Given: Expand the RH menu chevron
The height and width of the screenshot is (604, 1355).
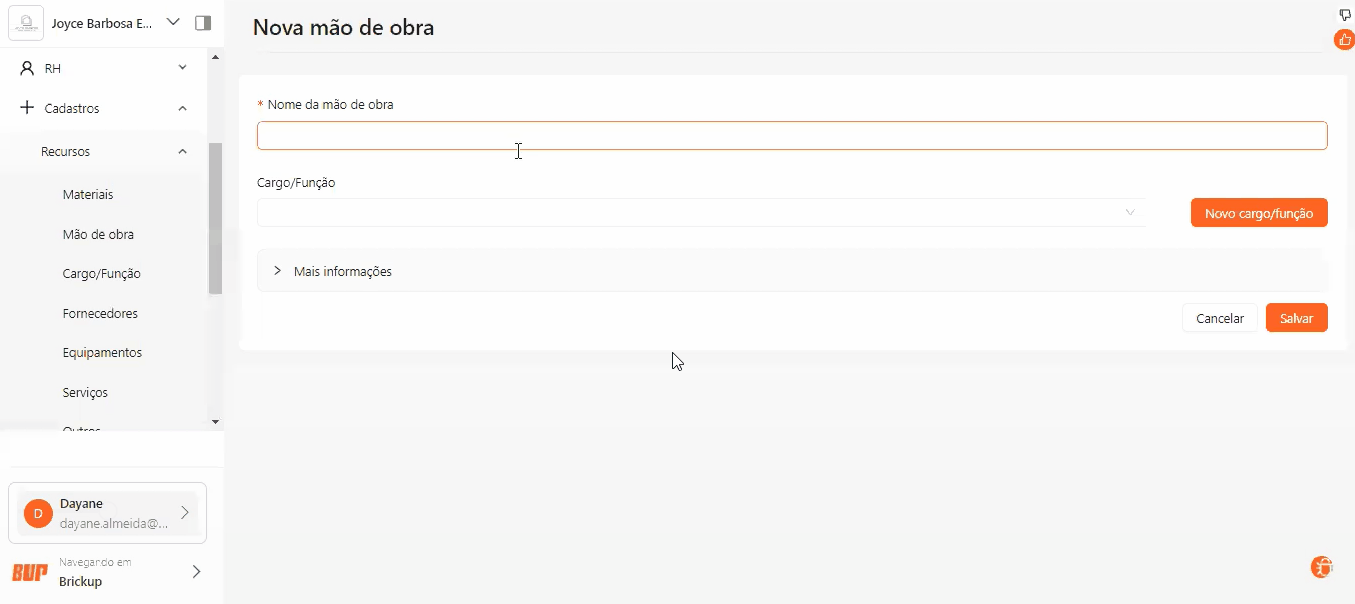Looking at the screenshot, I should pos(182,68).
